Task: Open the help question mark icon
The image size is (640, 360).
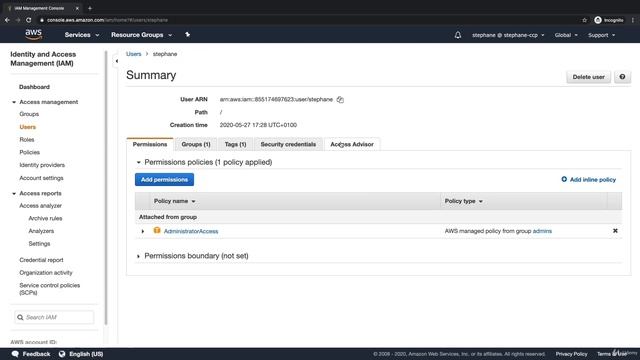Action: coord(622,77)
